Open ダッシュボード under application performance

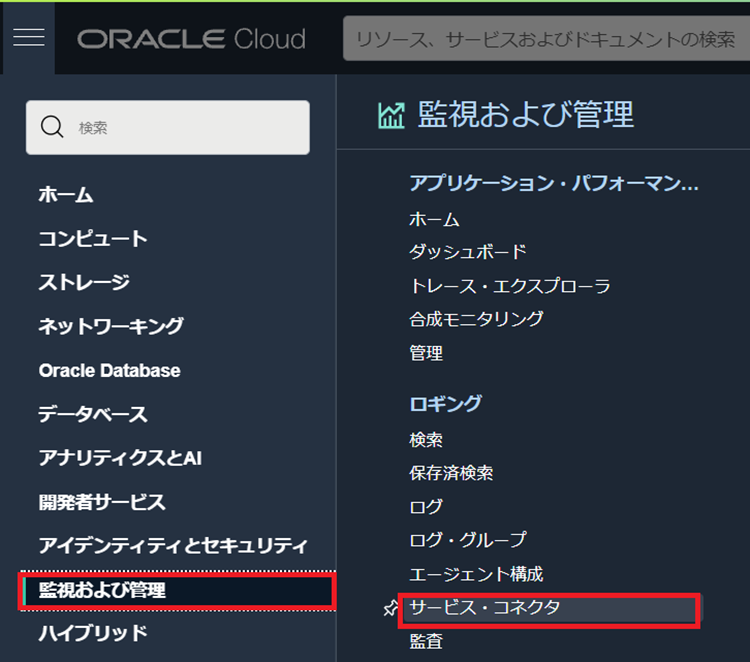click(467, 252)
